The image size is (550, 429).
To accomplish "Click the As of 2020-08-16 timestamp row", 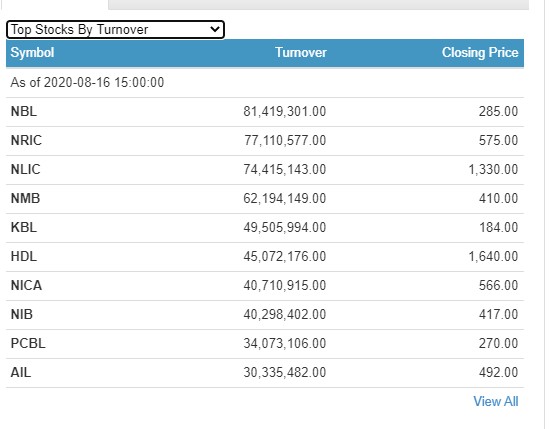I will [265, 83].
